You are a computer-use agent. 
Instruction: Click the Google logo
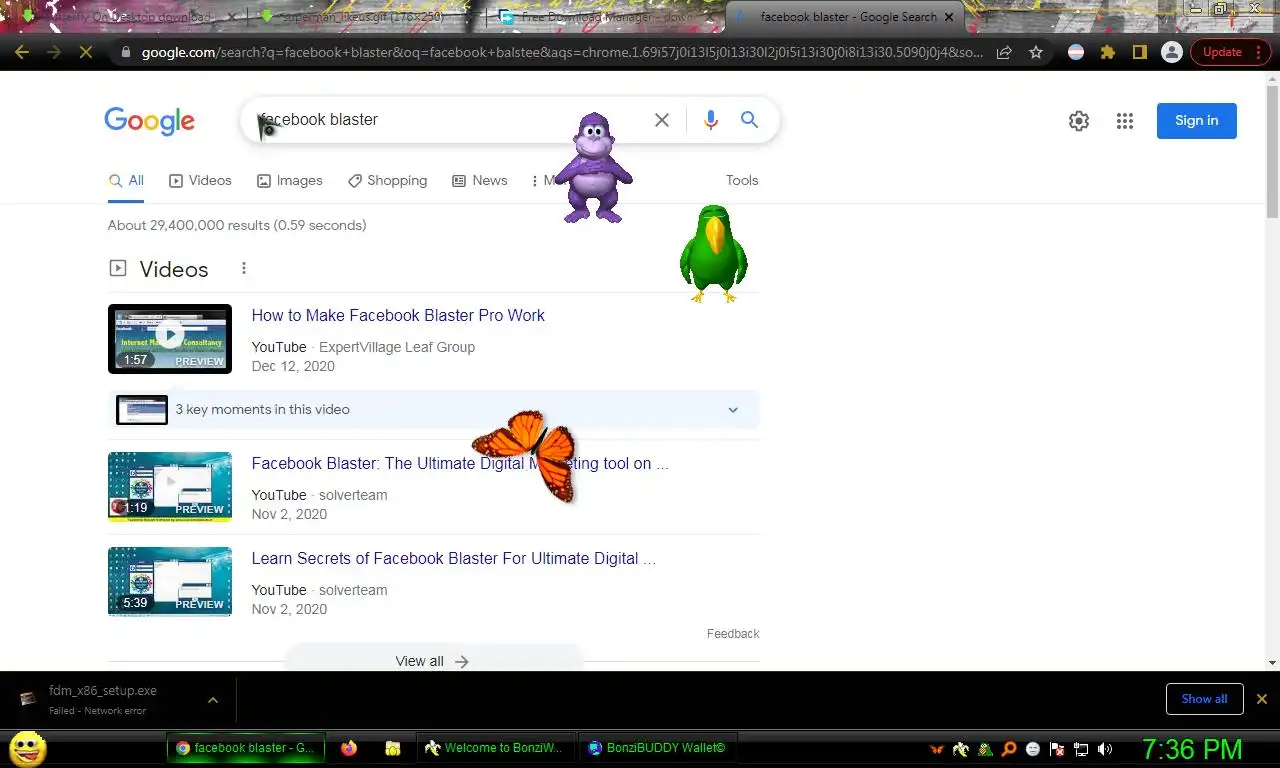click(150, 121)
